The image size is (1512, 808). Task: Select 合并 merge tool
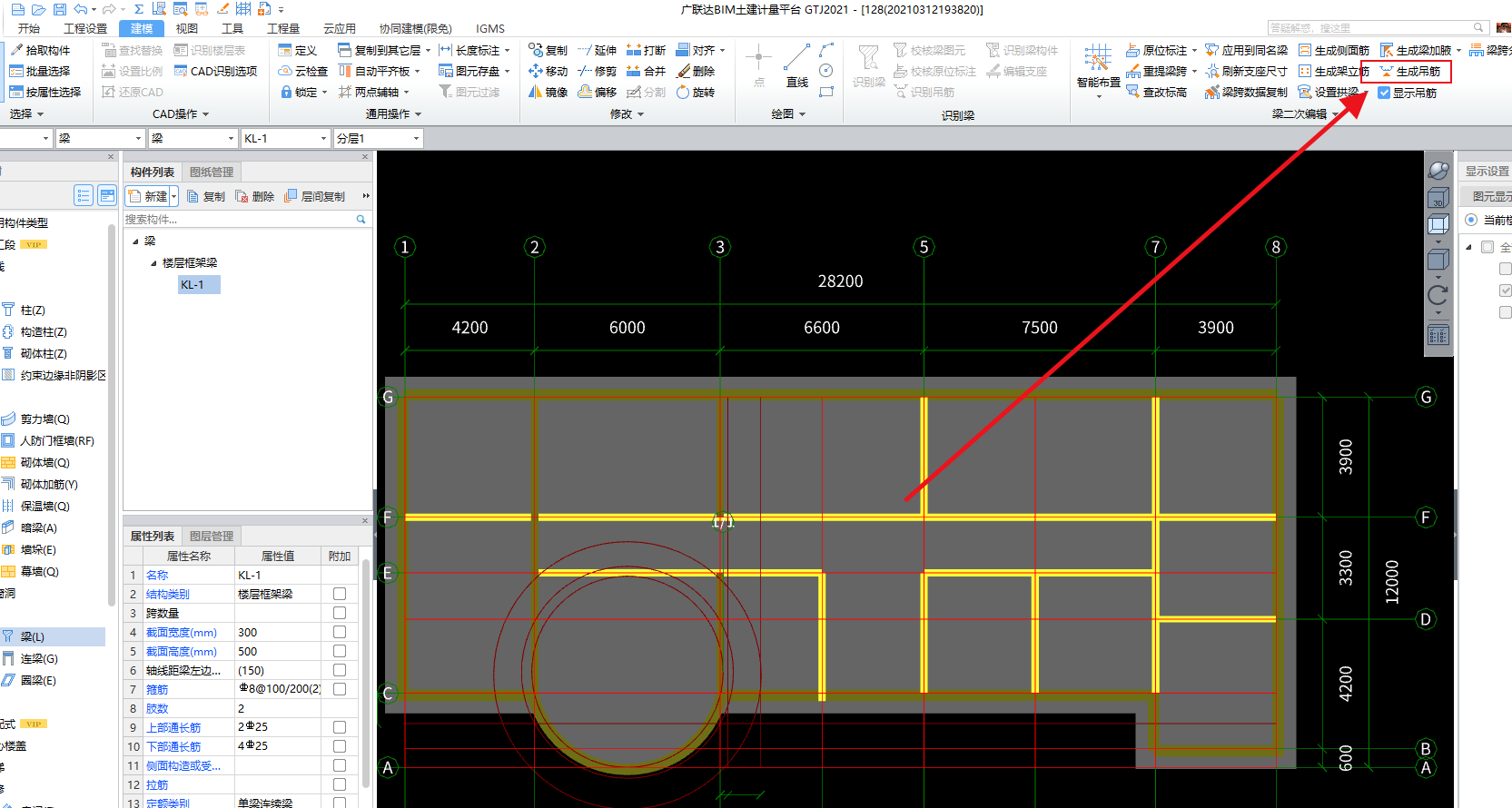(647, 71)
